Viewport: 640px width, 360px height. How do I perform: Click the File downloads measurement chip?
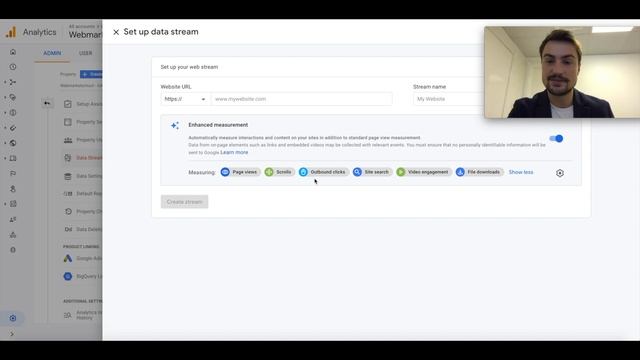click(x=479, y=172)
